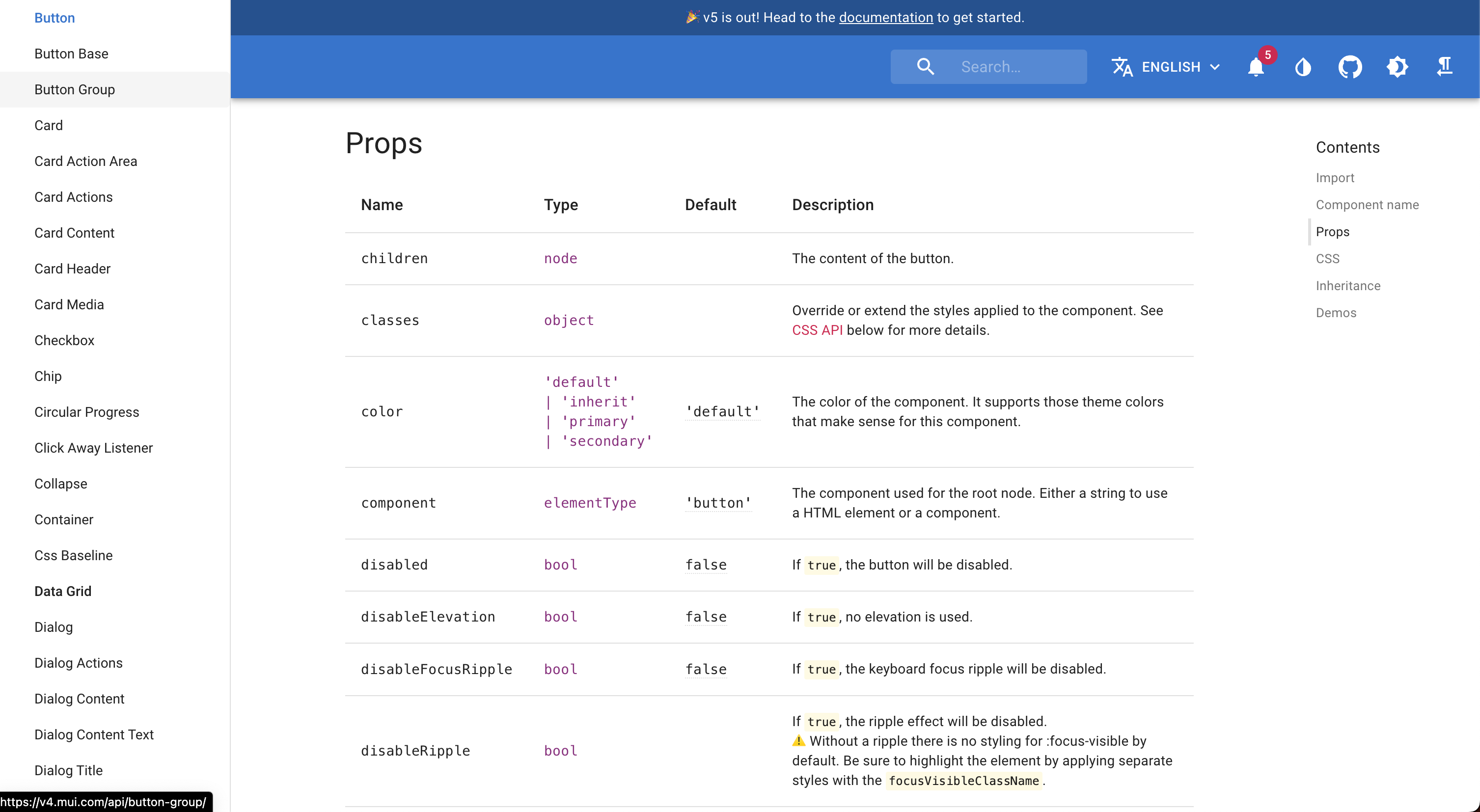1480x812 pixels.
Task: Toggle between light and dark theme
Action: pos(1398,67)
